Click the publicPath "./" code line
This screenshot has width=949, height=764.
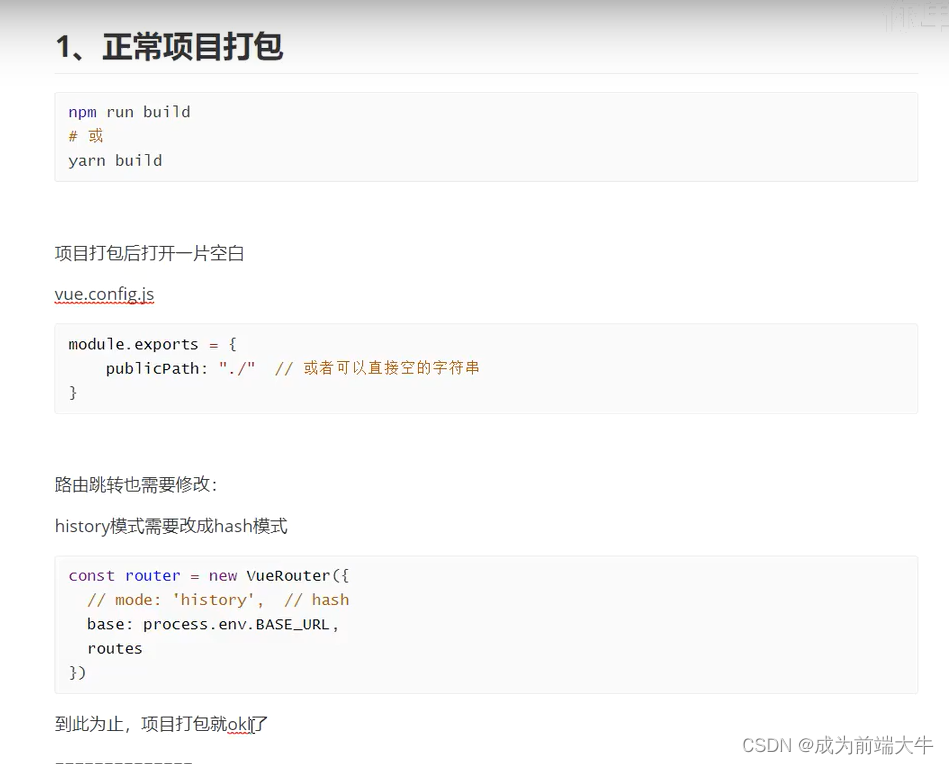click(162, 368)
